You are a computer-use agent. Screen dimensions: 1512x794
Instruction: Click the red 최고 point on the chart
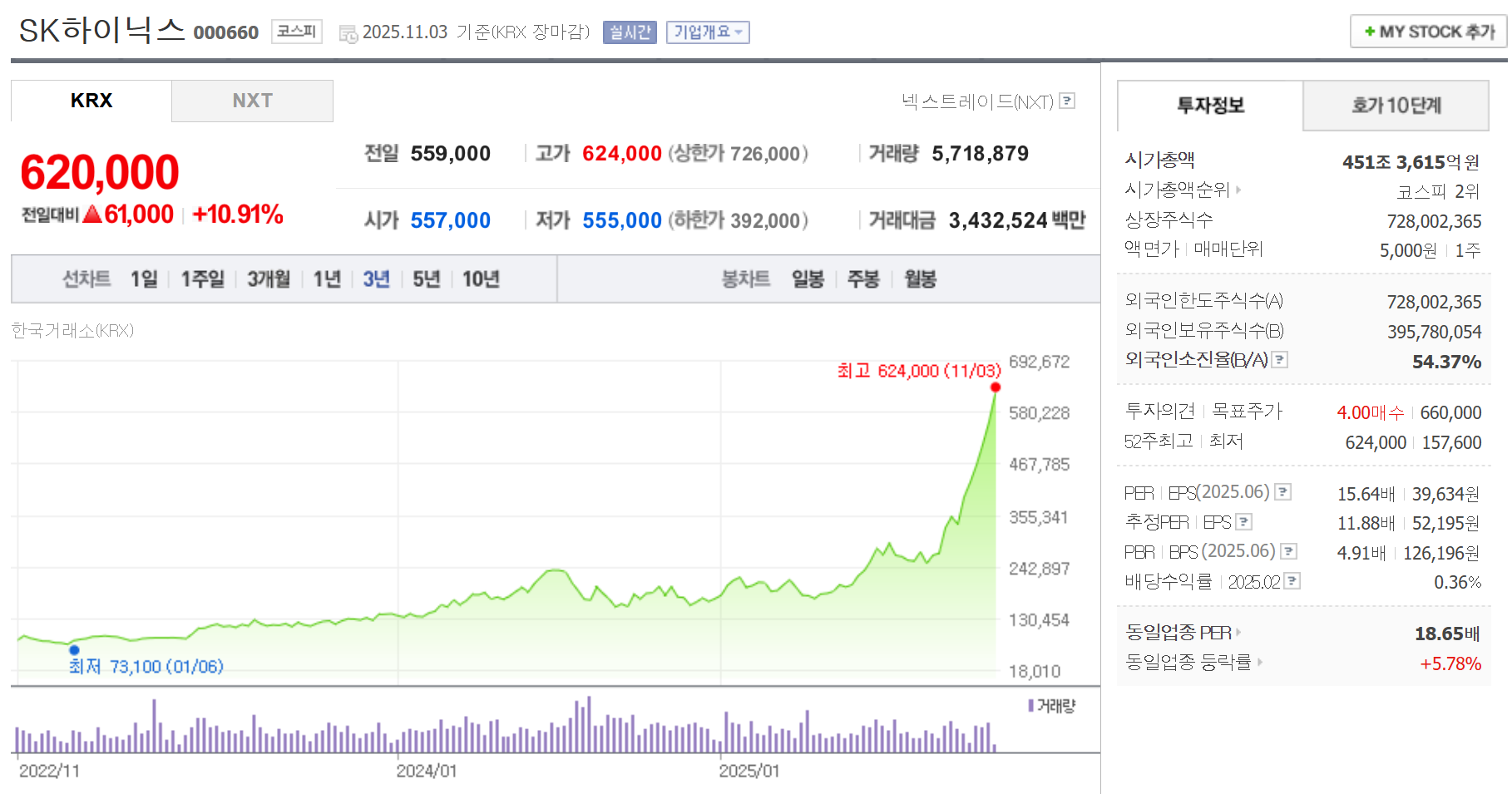point(996,387)
